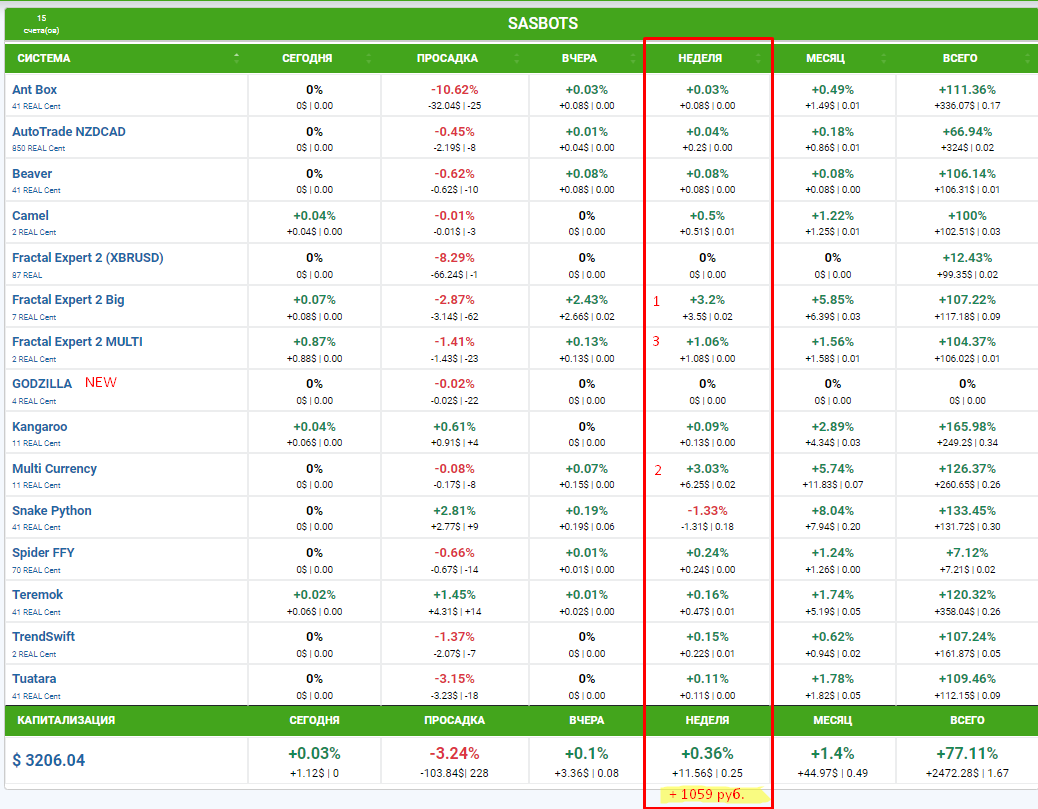Viewport: 1038px width, 809px height.
Task: Click the Kangaroo system link
Action: [x=38, y=426]
